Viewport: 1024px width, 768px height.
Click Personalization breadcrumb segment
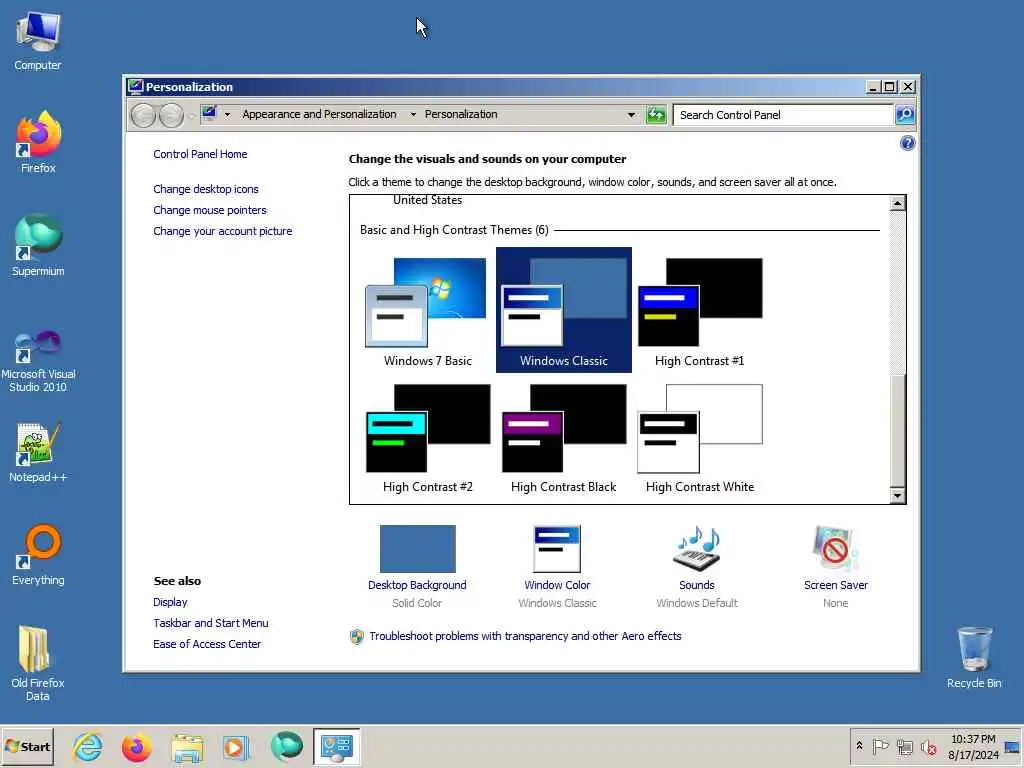[461, 114]
